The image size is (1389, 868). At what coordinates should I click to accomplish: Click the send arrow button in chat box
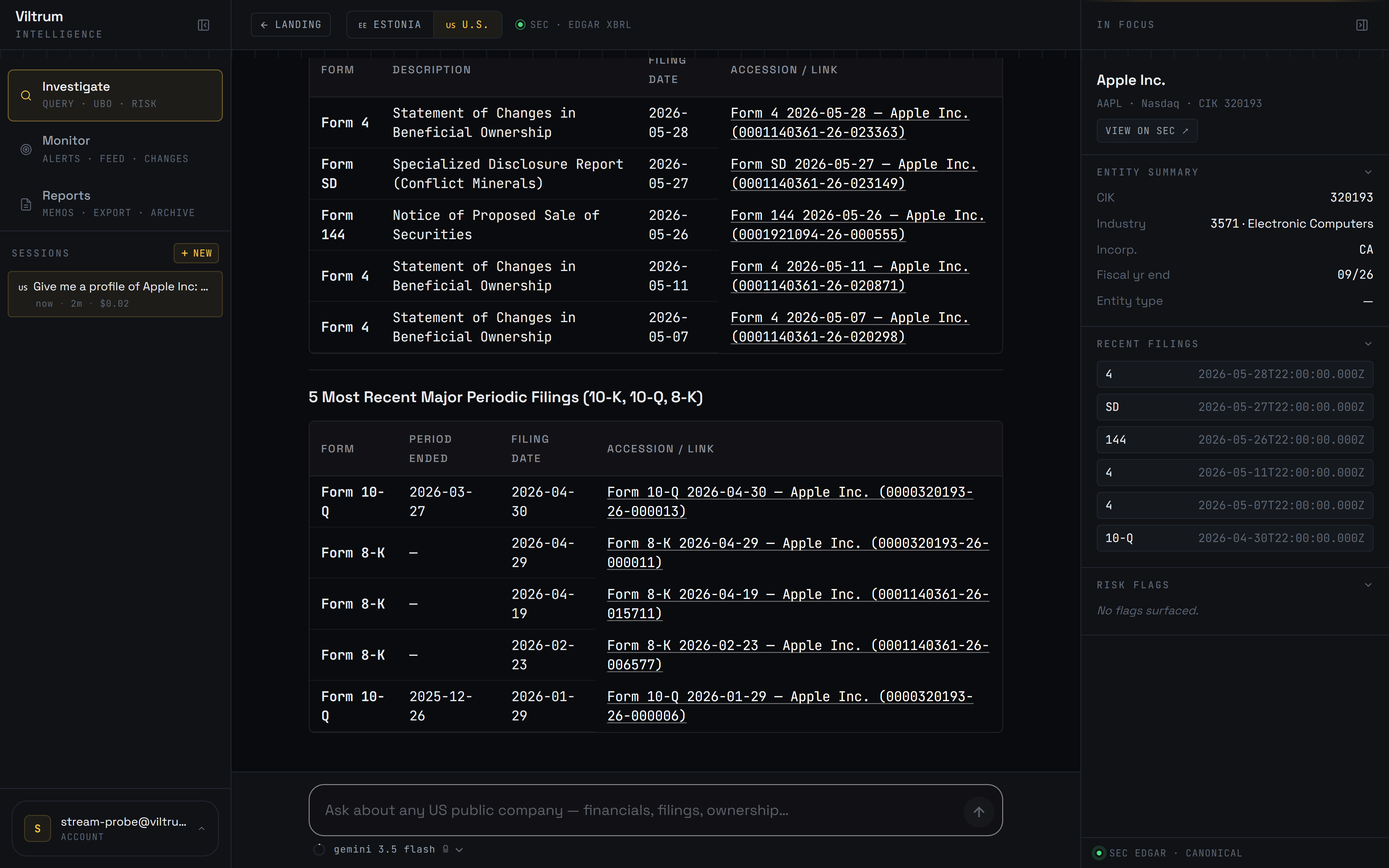tap(979, 811)
